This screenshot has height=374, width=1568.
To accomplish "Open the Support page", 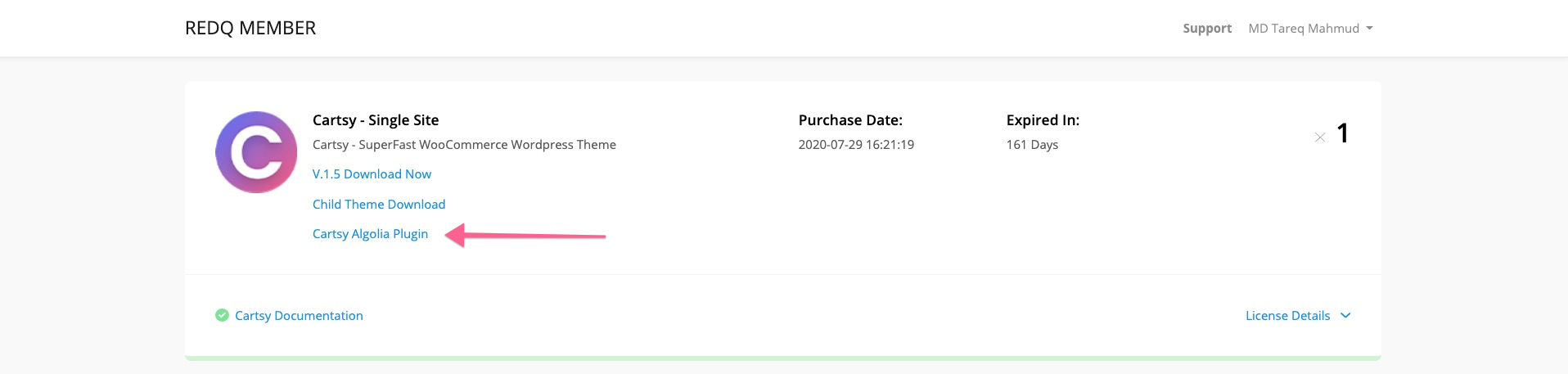I will [x=1207, y=29].
